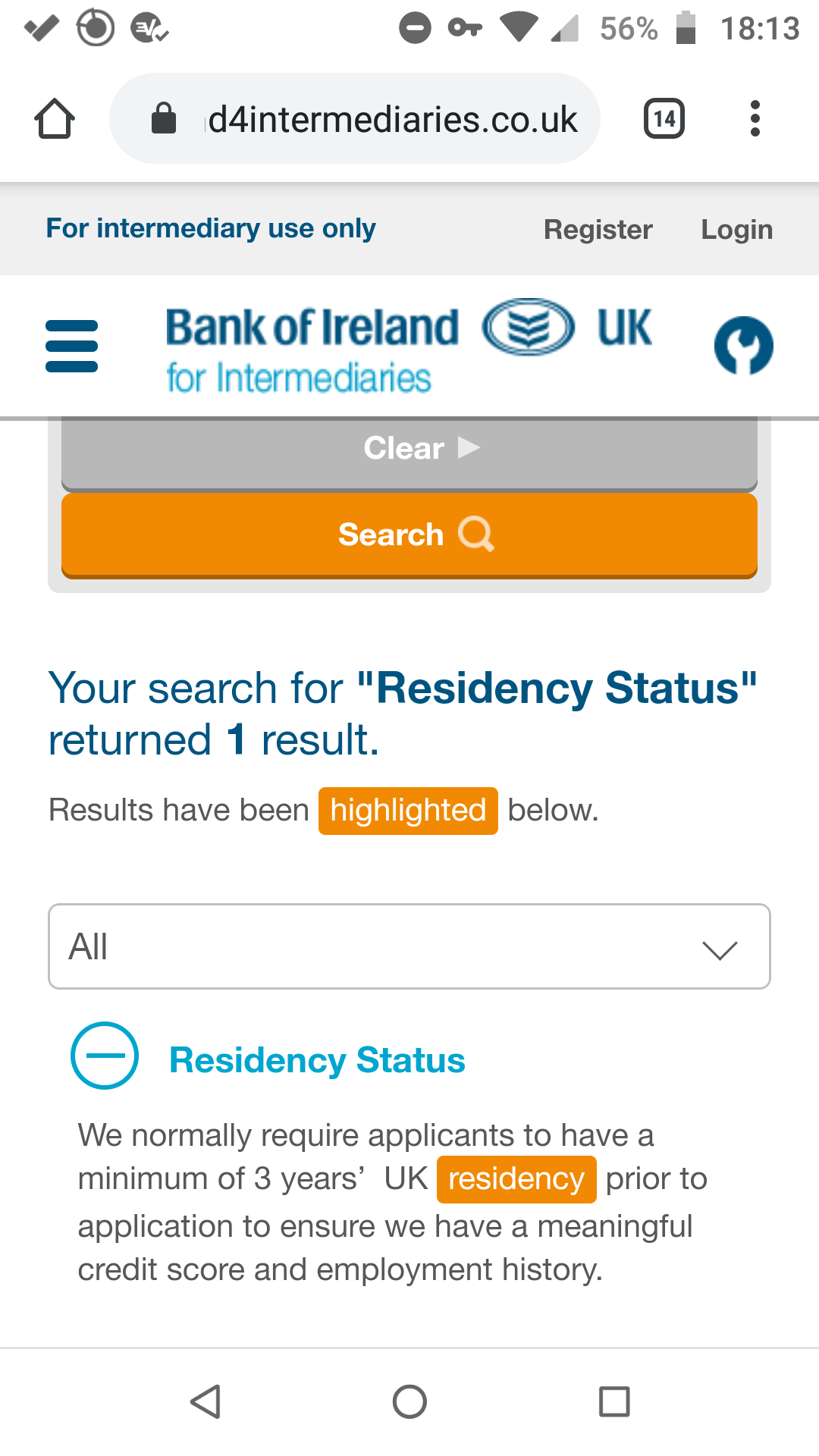Screen dimensions: 819x1456
Task: Open the tab switcher showing 14 tabs
Action: (664, 118)
